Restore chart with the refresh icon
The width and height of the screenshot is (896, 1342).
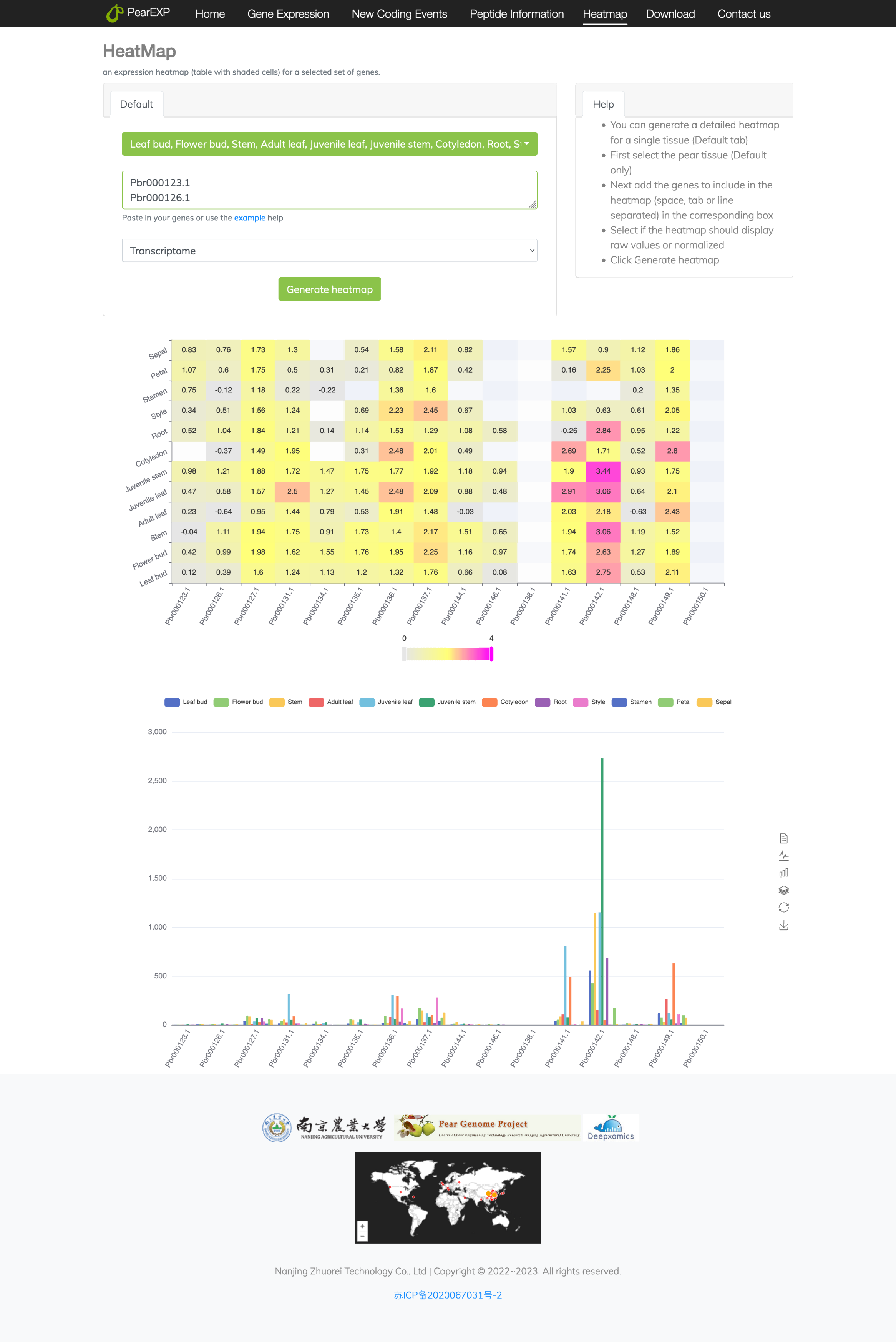(783, 908)
